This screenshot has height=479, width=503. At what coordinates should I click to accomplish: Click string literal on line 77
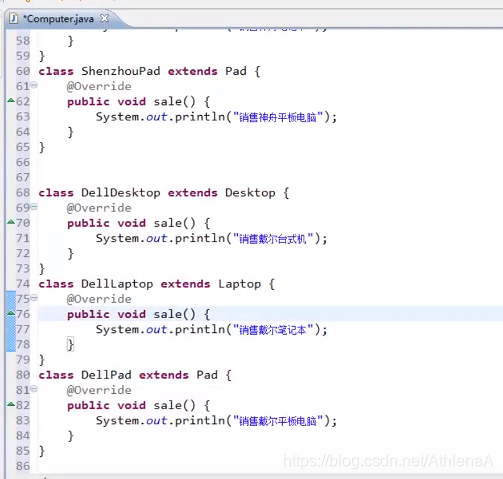(273, 330)
